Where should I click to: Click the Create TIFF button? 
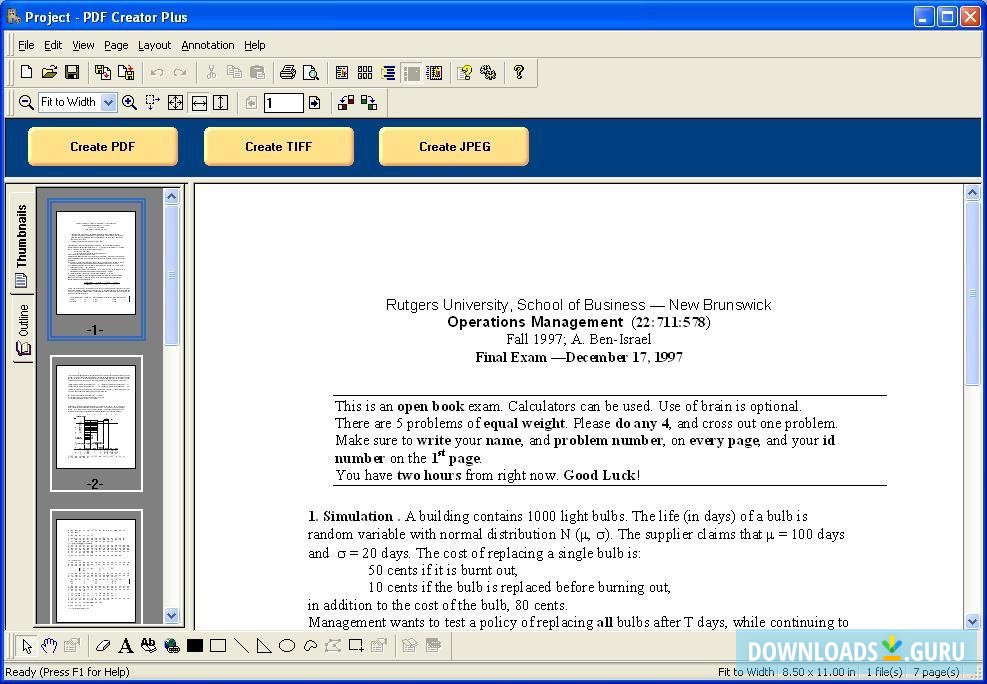278,146
